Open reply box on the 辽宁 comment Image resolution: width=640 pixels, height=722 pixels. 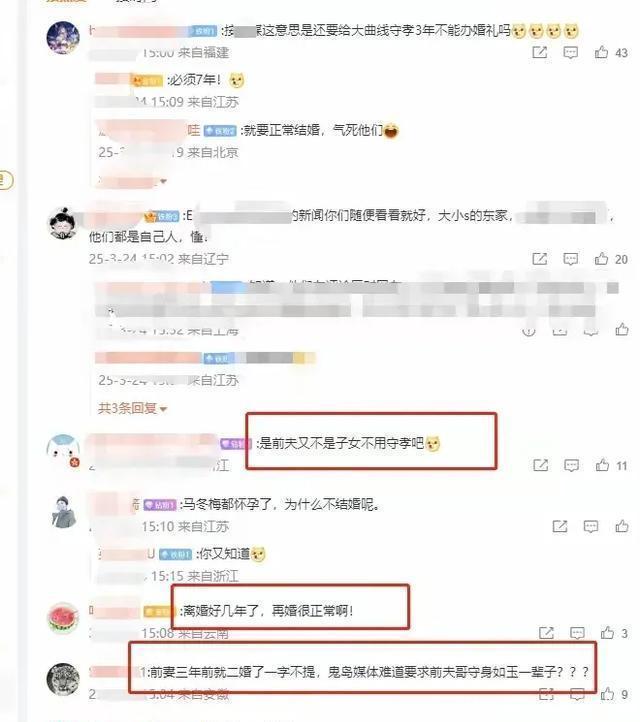coord(570,259)
